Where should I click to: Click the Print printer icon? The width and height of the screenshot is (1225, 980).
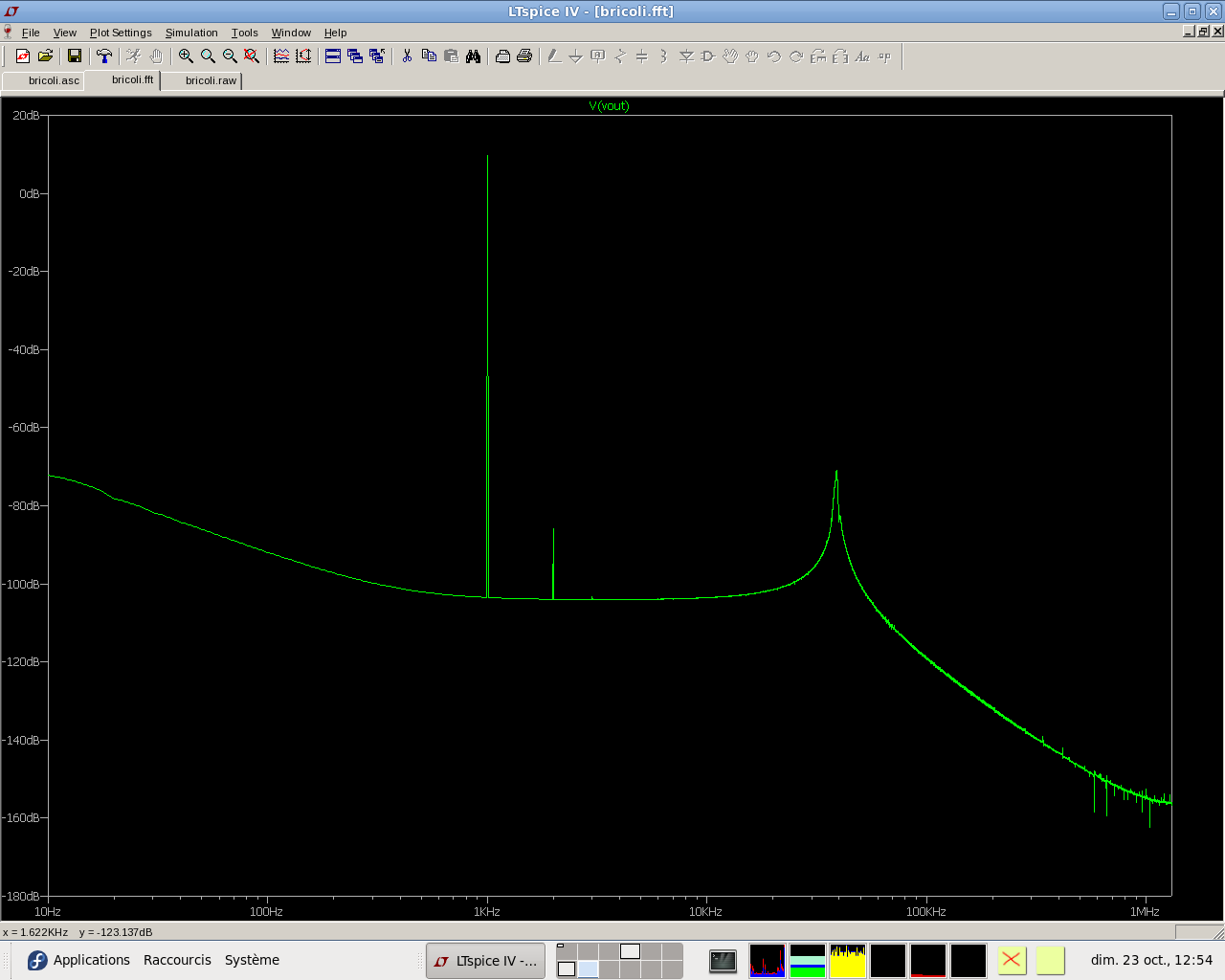point(524,56)
